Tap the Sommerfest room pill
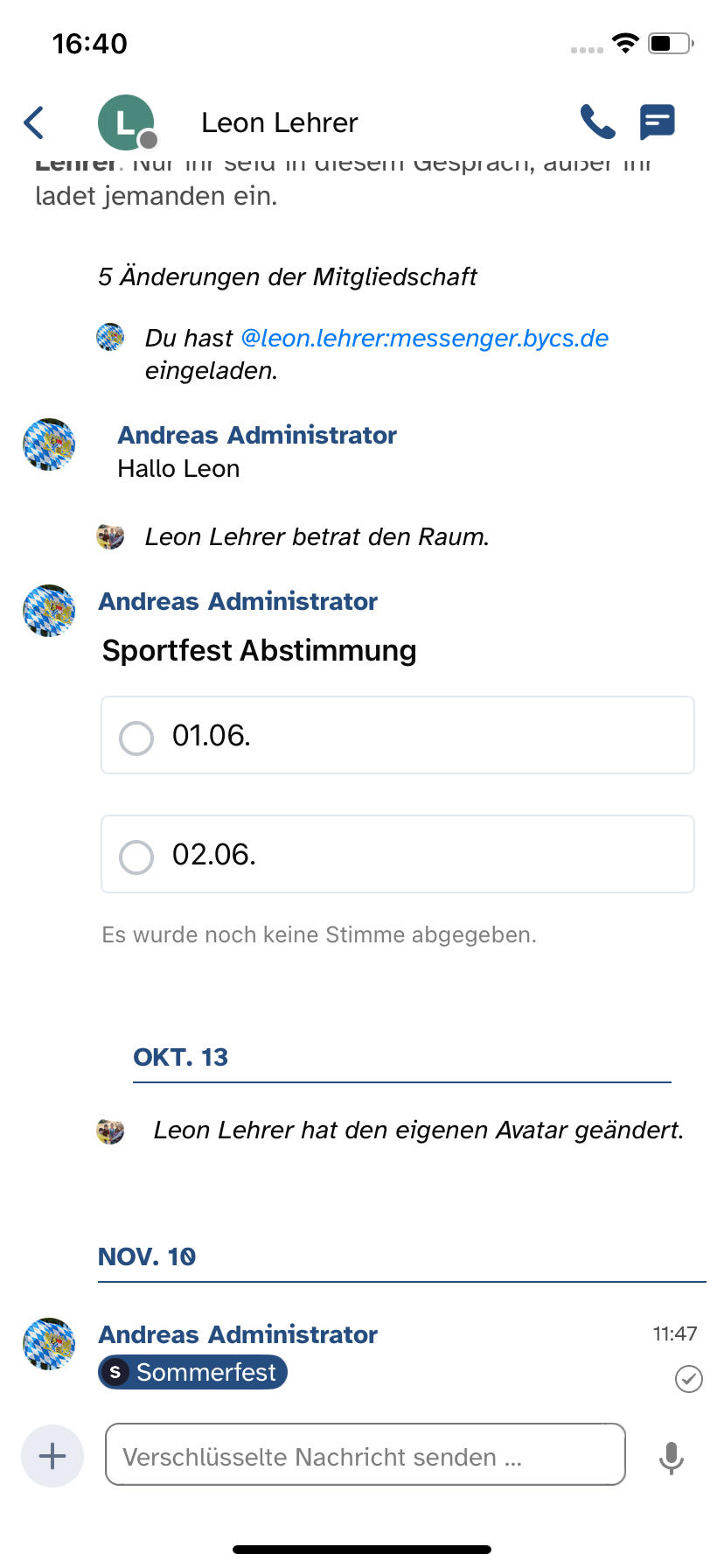 pos(192,1373)
